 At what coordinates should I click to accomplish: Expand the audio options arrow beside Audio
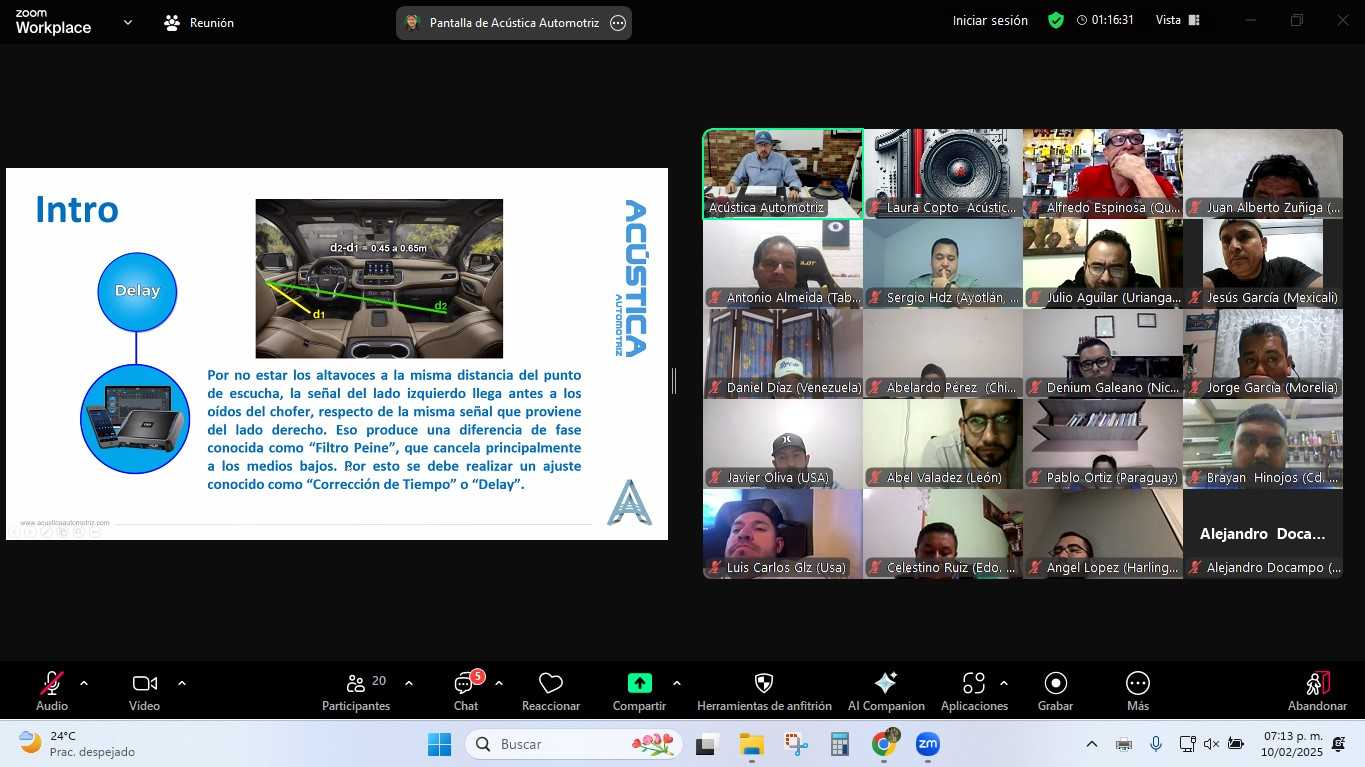tap(84, 683)
